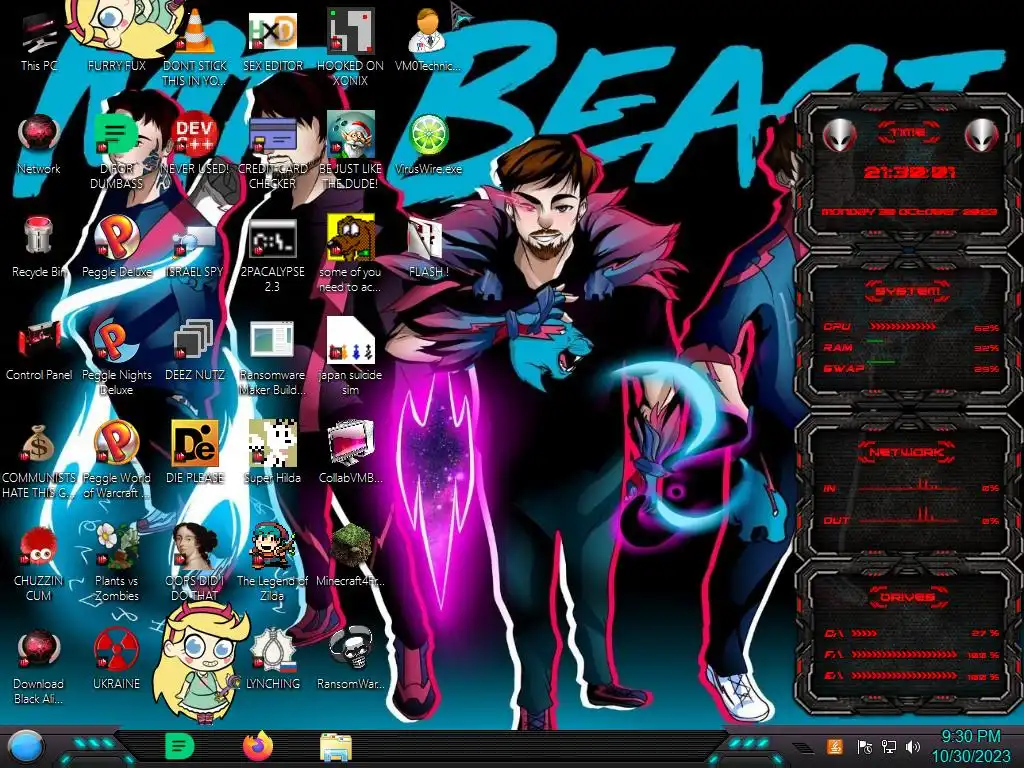This screenshot has height=768, width=1024.
Task: Launch the 2PACALYPSE 2.3 console shortcut
Action: click(x=272, y=255)
